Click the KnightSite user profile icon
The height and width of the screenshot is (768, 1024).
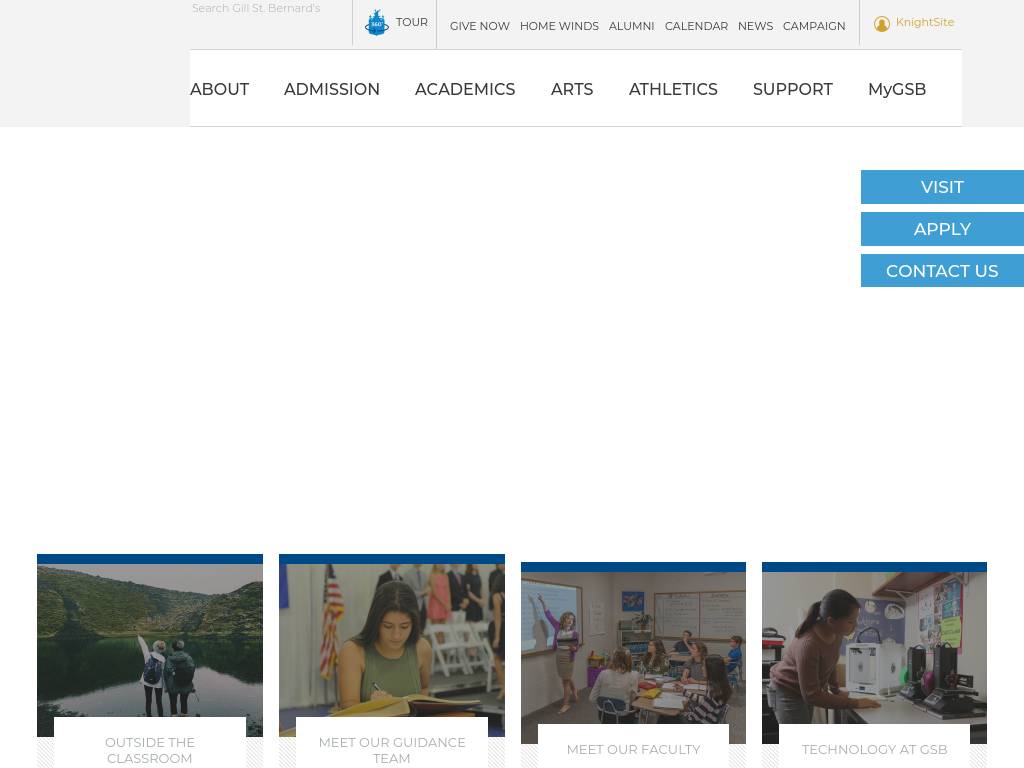(x=881, y=24)
